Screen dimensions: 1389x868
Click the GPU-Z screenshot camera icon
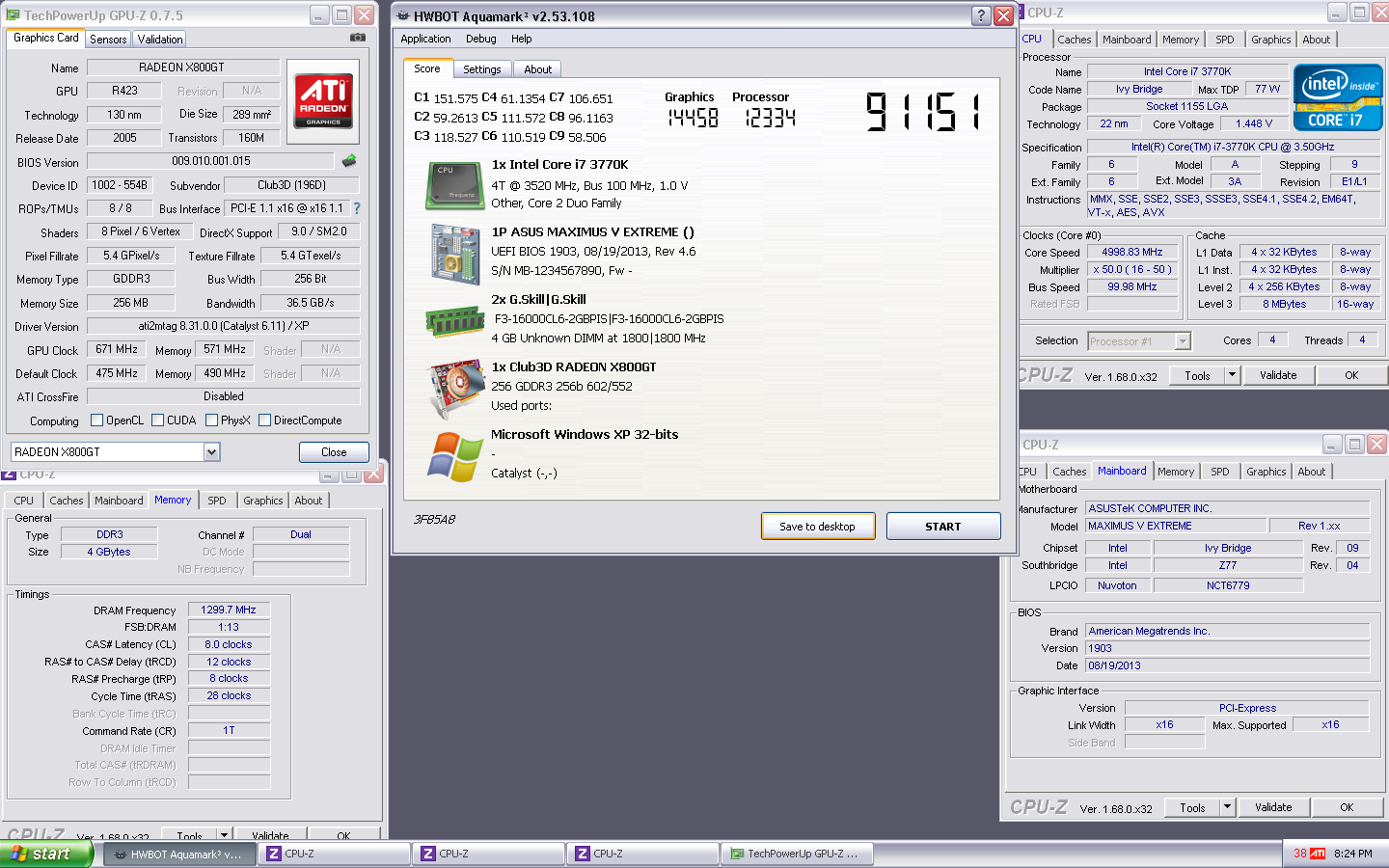pyautogui.click(x=358, y=38)
